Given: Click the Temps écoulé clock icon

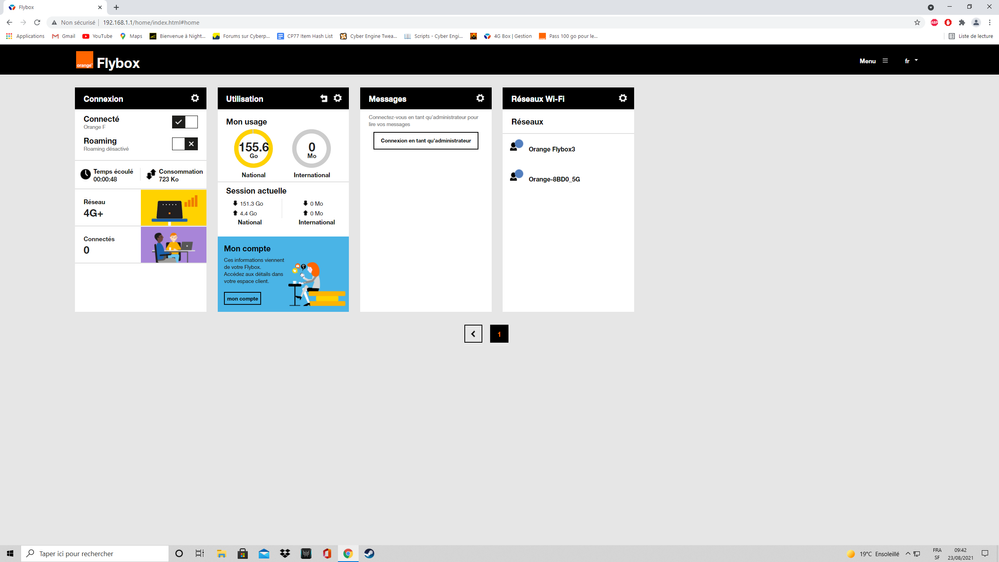Looking at the screenshot, I should [85, 174].
